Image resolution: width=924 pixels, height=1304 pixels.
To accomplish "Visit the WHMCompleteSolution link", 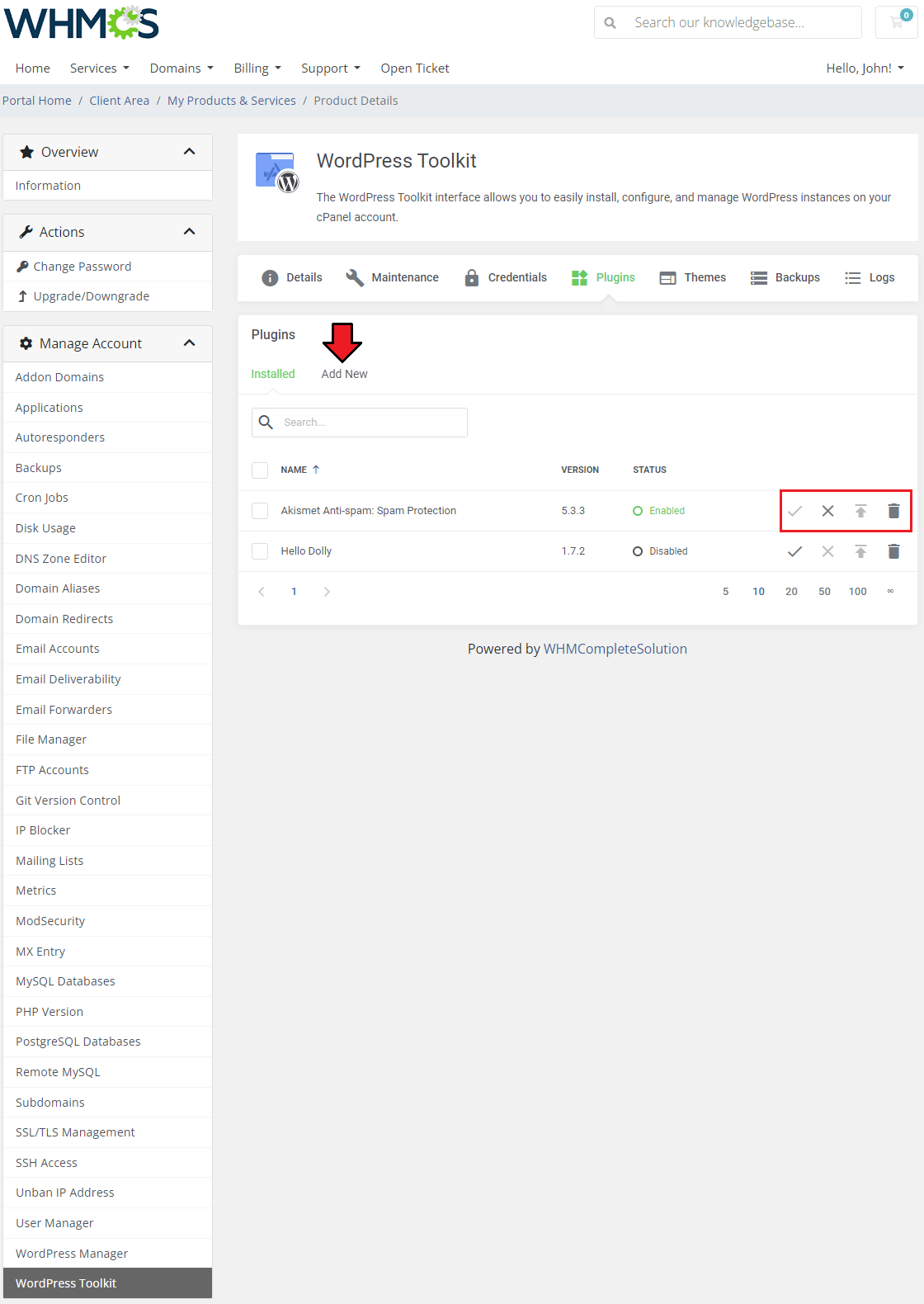I will tap(615, 650).
